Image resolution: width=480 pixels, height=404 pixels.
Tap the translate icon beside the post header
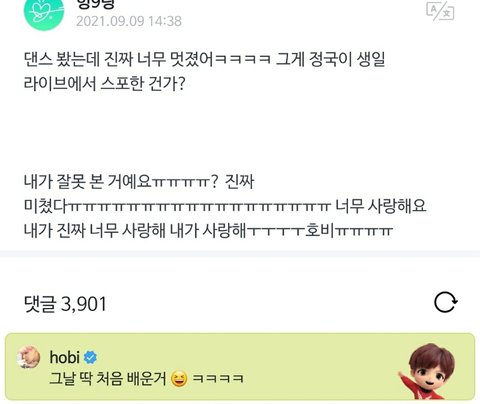[440, 11]
